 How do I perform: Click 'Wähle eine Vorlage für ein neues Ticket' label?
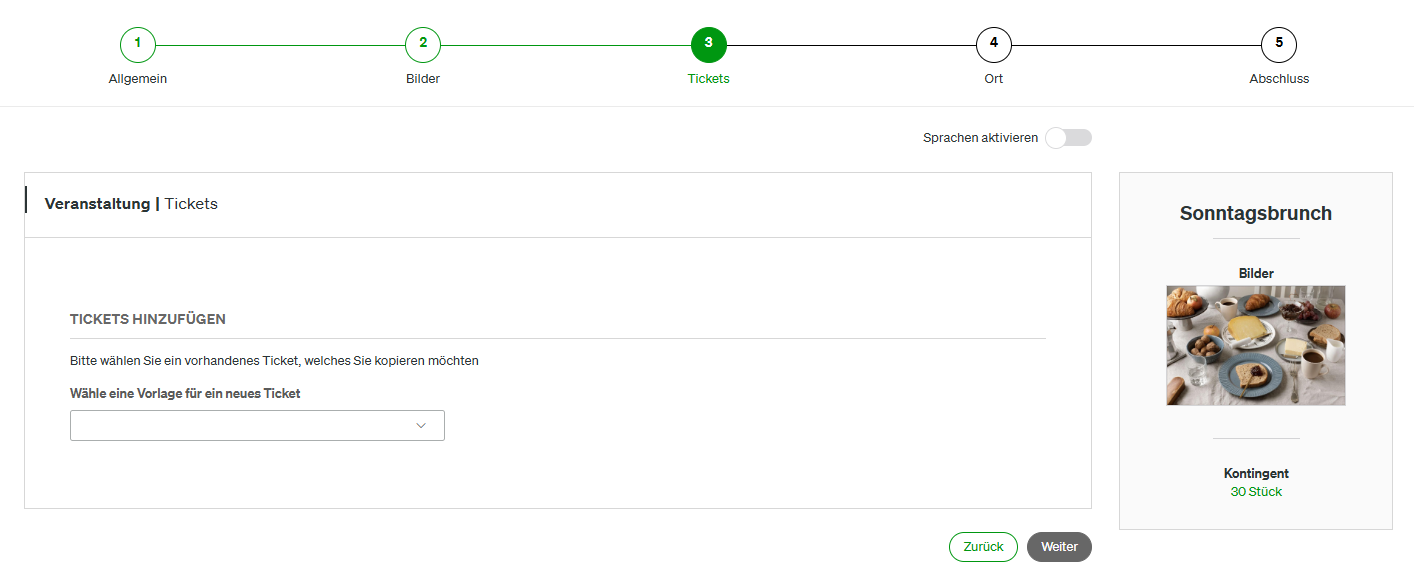click(x=185, y=393)
